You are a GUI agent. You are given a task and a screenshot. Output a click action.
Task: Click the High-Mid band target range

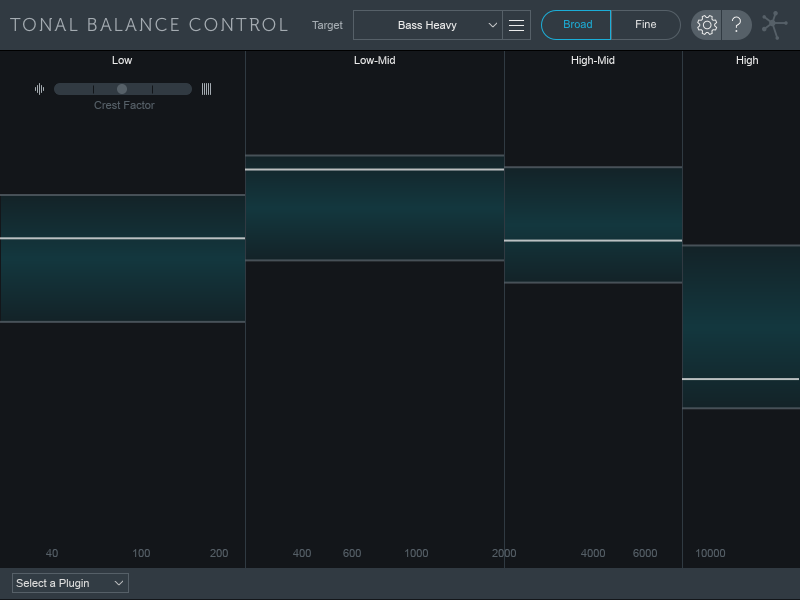593,224
